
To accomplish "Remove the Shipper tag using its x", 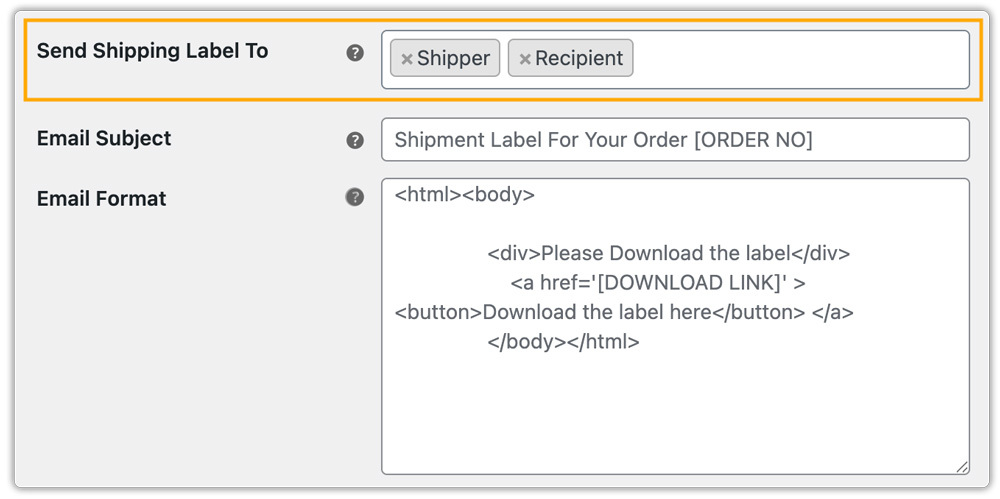I will tap(407, 59).
